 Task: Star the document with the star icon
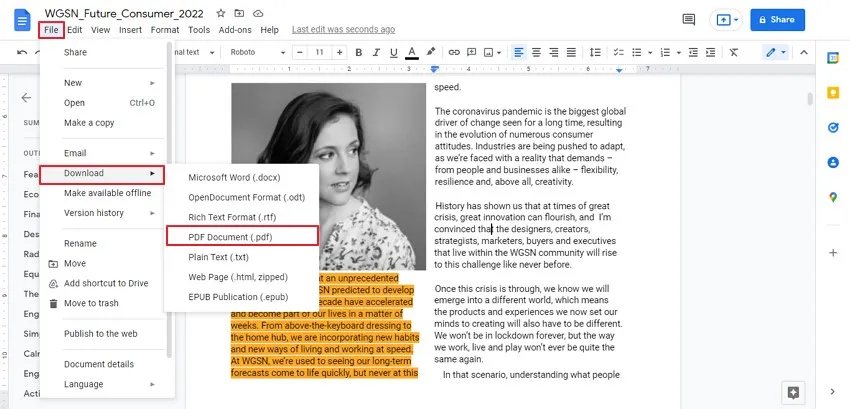[x=221, y=13]
